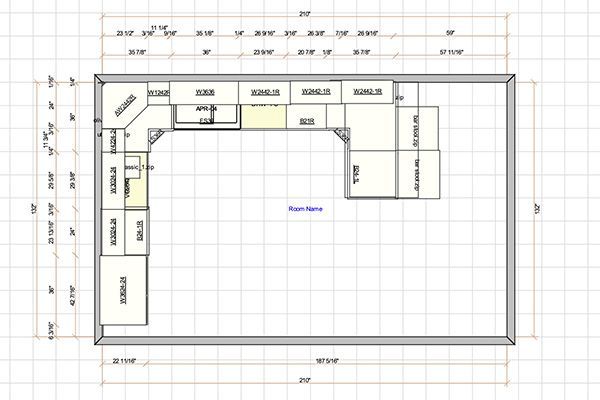Image resolution: width=600 pixels, height=400 pixels.
Task: Click the 22 11/16" dimension text
Action: pyautogui.click(x=124, y=361)
